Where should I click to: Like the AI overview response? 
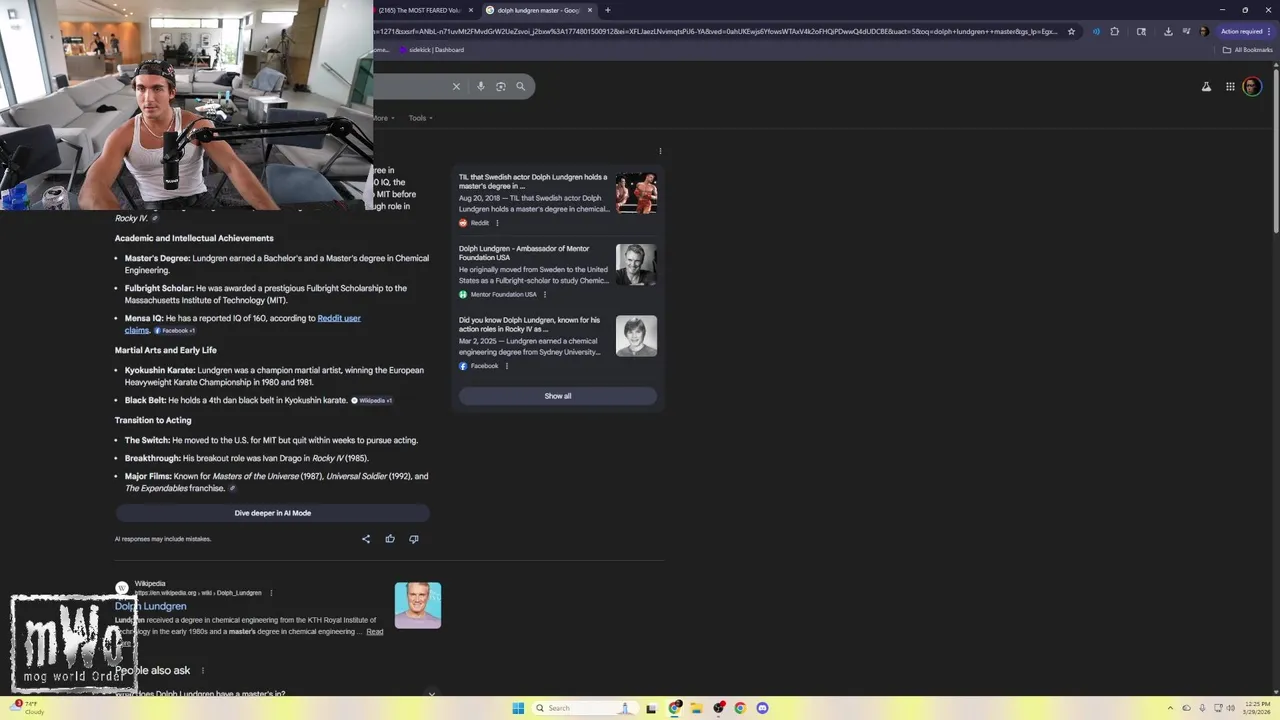coord(390,539)
